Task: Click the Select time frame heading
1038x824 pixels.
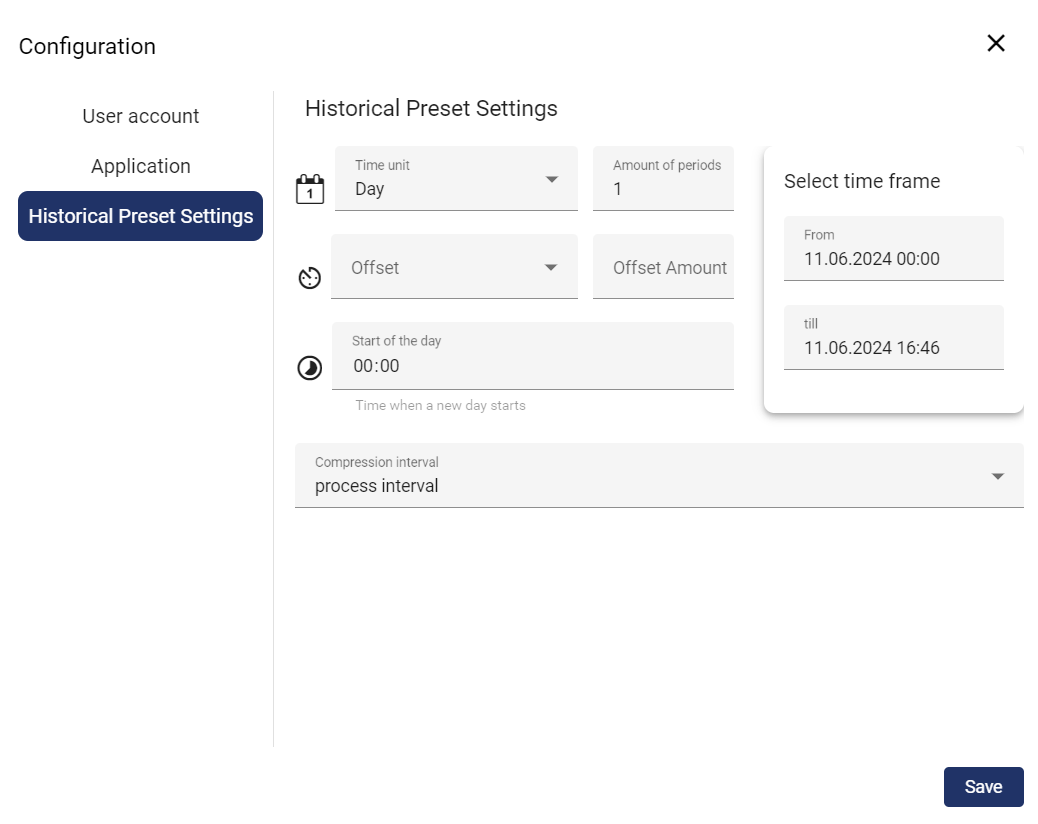Action: 862,181
